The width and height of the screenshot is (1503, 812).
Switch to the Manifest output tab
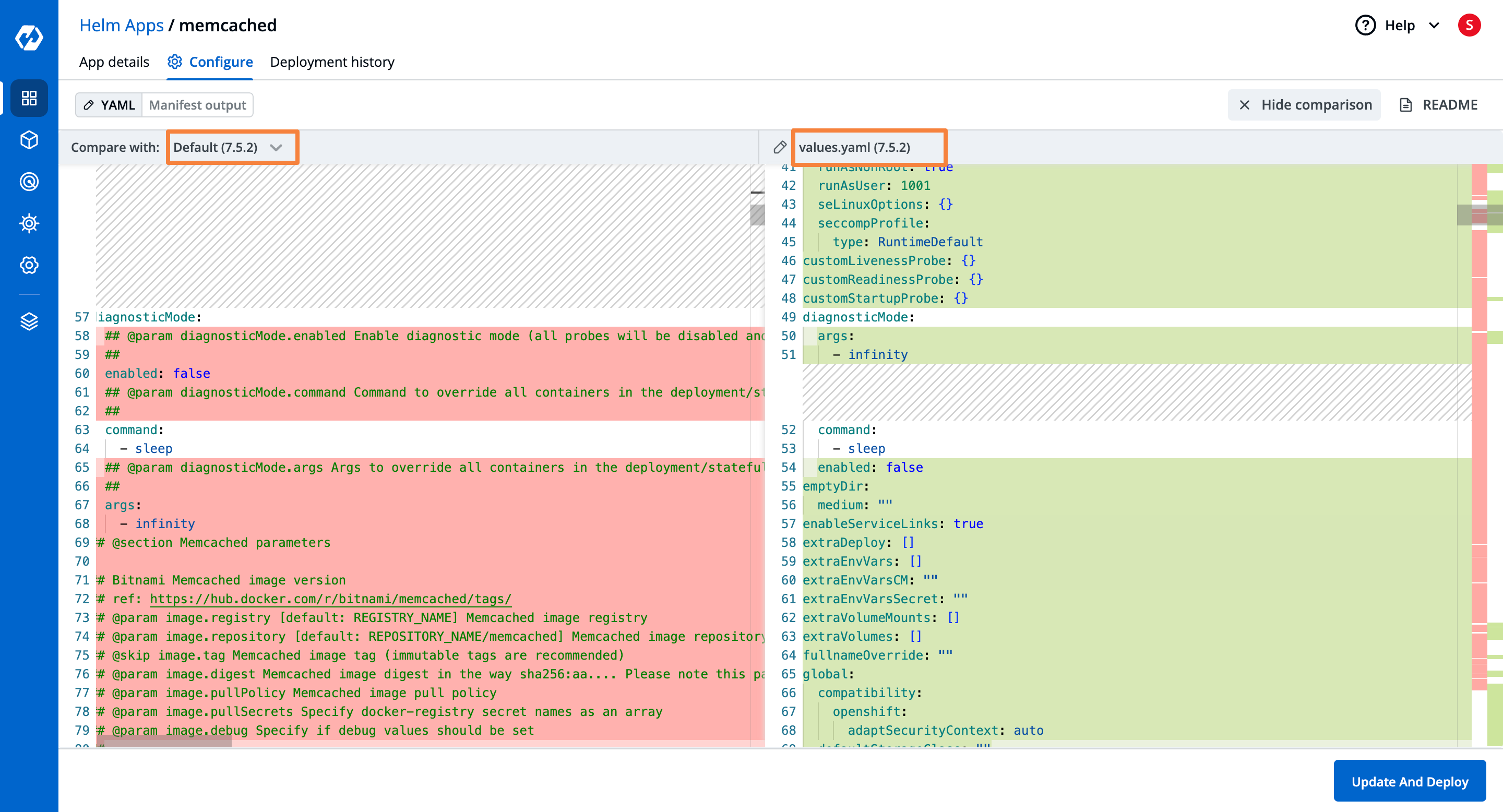click(x=198, y=105)
